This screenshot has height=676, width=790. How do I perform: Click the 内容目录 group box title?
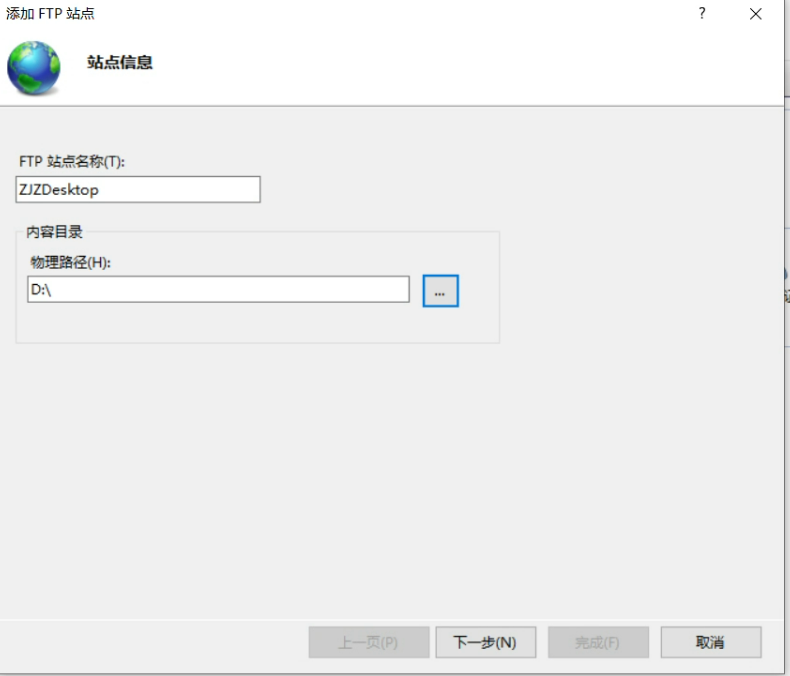54,232
